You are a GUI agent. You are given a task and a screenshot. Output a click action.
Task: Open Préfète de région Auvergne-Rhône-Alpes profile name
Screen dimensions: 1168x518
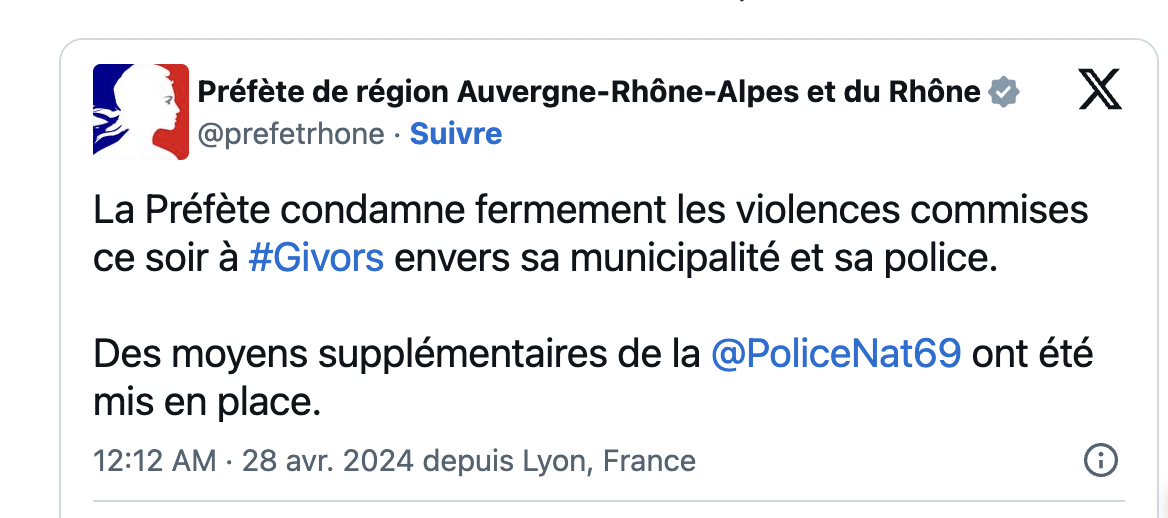tap(588, 92)
